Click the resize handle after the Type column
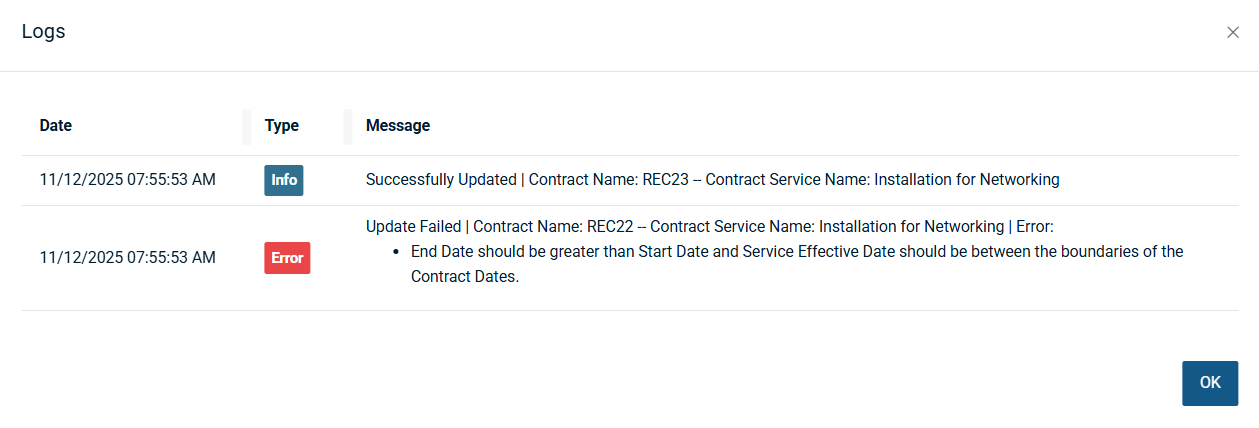Image resolution: width=1259 pixels, height=428 pixels. (x=348, y=126)
